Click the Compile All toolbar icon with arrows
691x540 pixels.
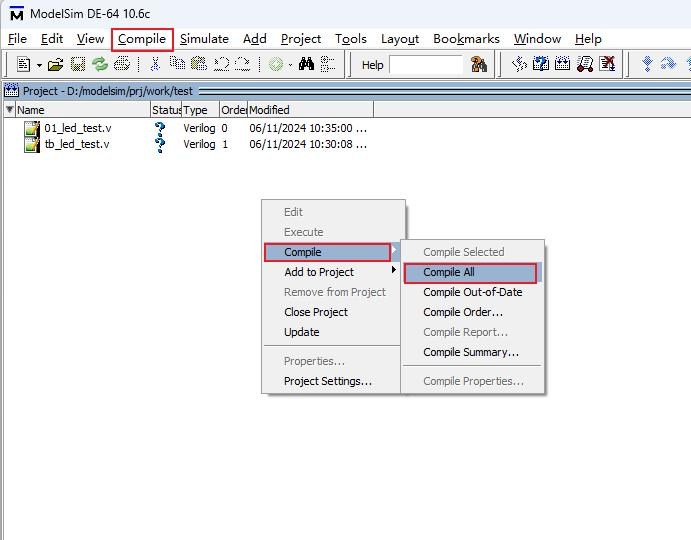point(562,64)
